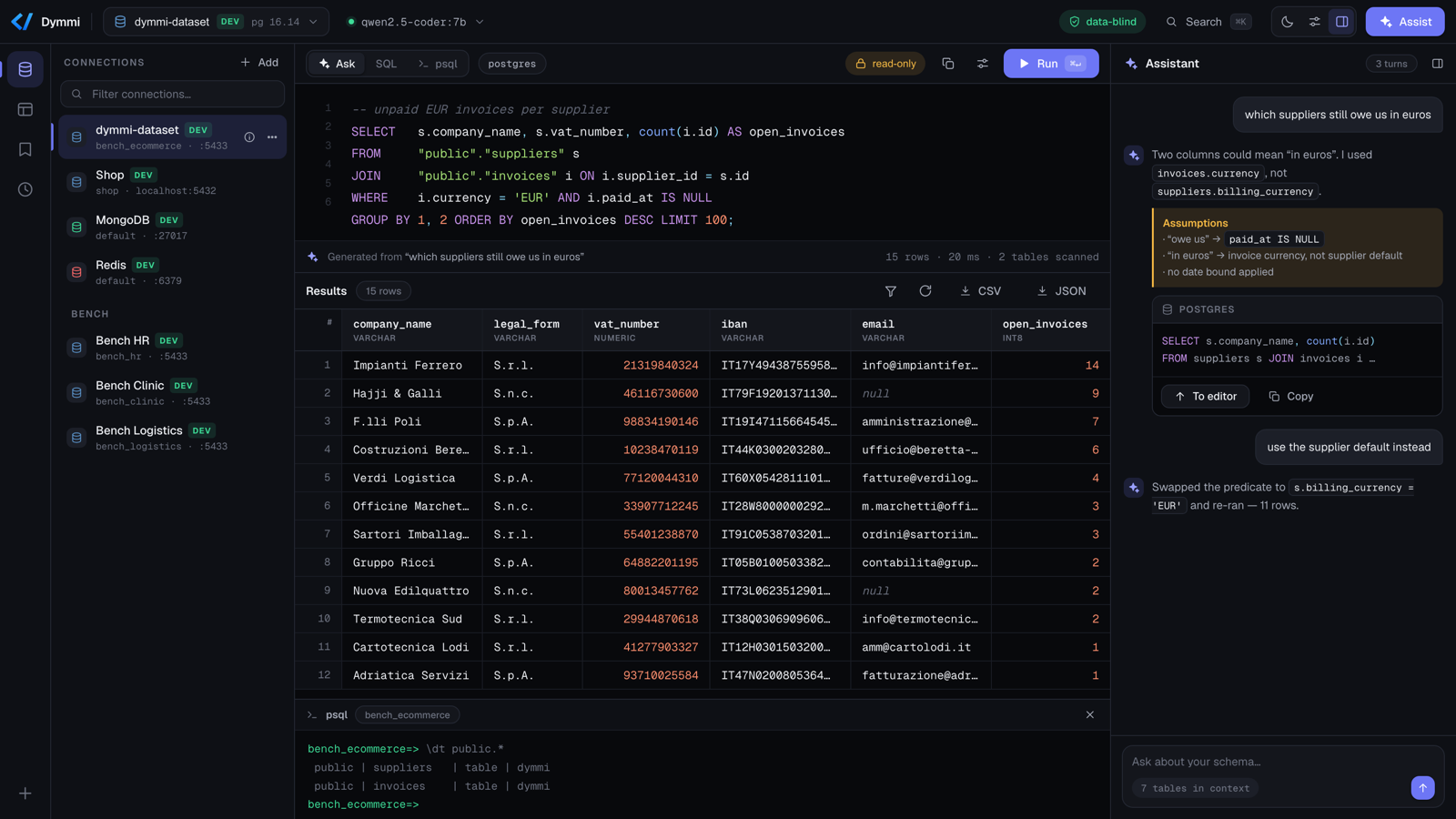Click the iban column header
The height and width of the screenshot is (819, 1456).
(781, 330)
